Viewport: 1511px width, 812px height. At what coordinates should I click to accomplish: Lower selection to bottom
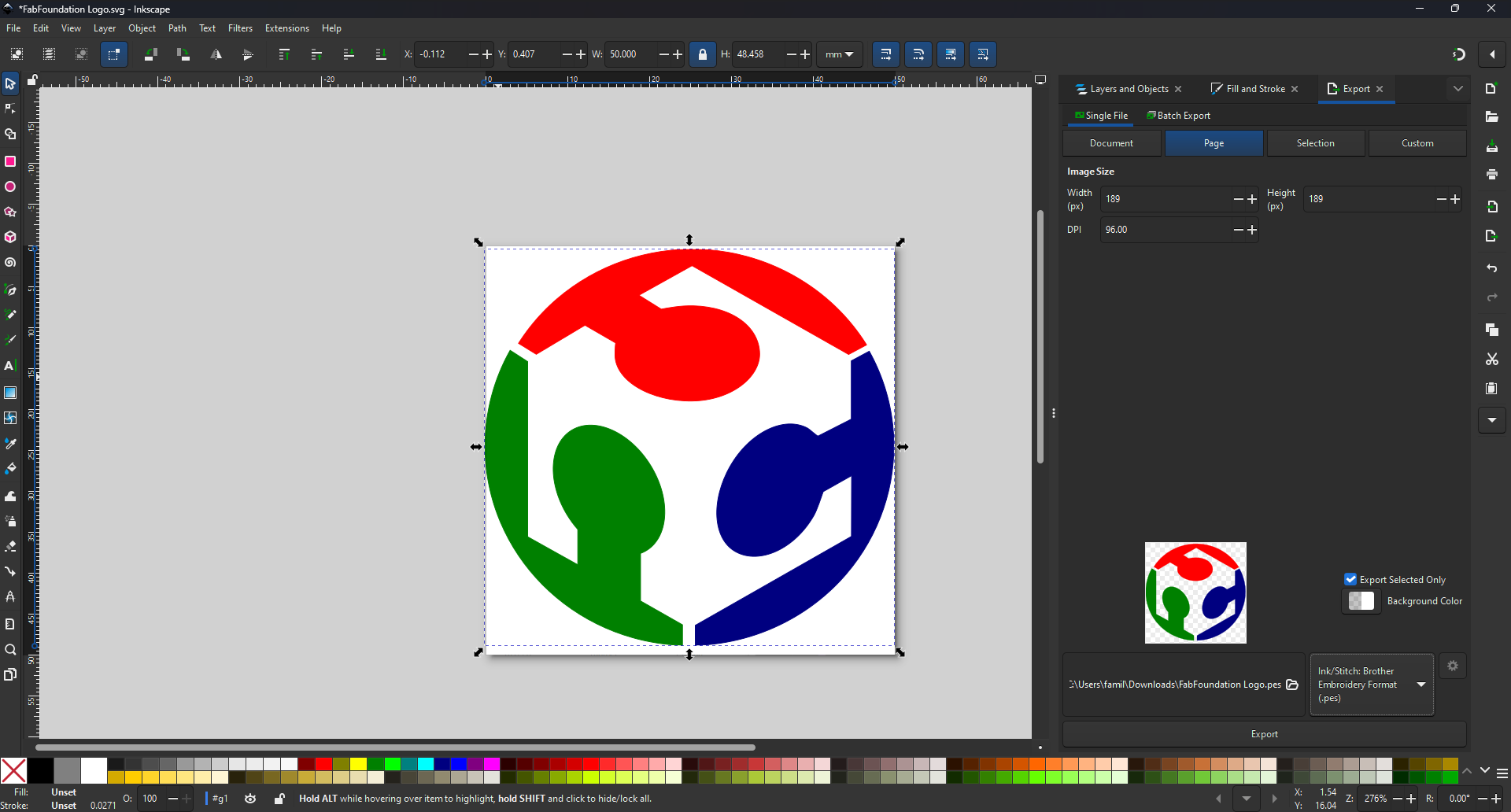pyautogui.click(x=381, y=54)
